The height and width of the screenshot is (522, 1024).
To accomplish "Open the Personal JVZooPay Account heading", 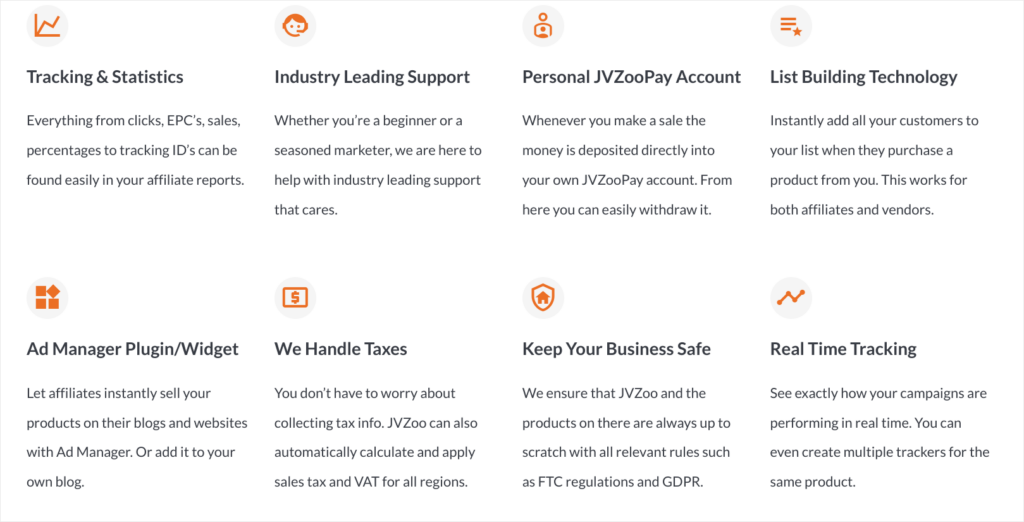I will (x=632, y=77).
